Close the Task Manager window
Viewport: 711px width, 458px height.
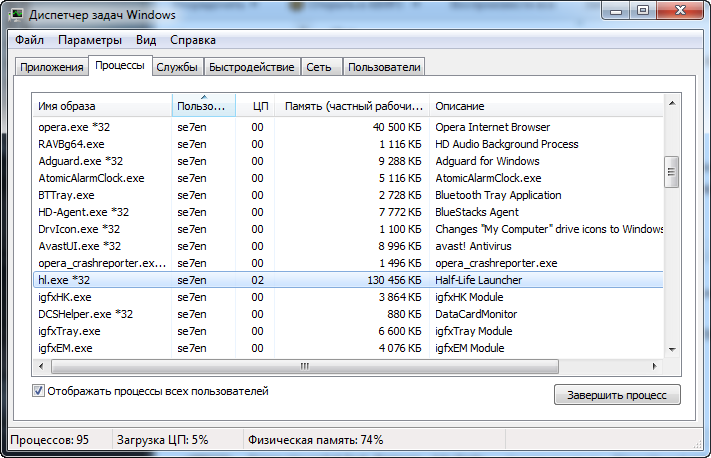pyautogui.click(x=680, y=10)
